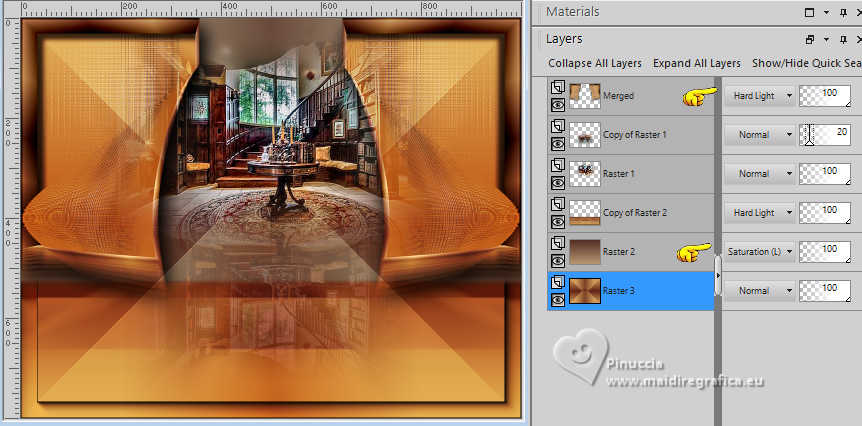Click the opacity slider of the Merged layer
Image resolution: width=862 pixels, height=426 pixels.
825,96
